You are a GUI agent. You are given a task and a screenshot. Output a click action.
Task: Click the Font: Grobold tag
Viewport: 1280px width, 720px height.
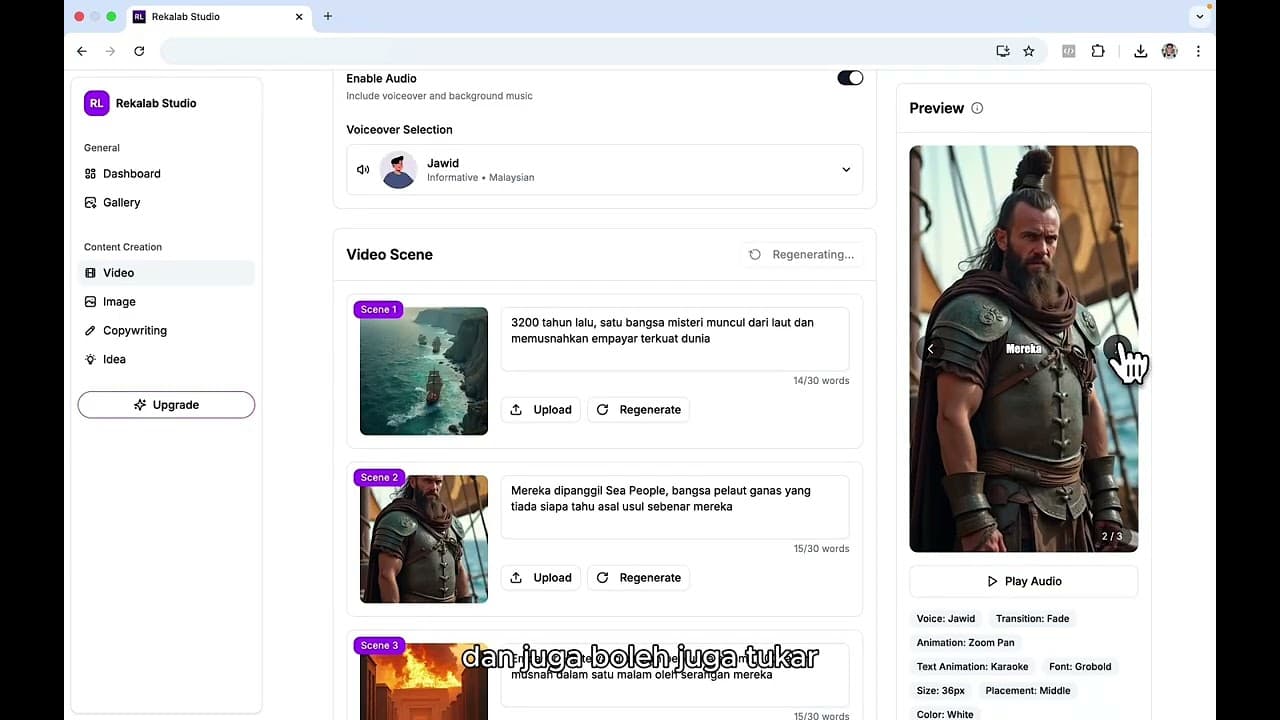[1080, 667]
